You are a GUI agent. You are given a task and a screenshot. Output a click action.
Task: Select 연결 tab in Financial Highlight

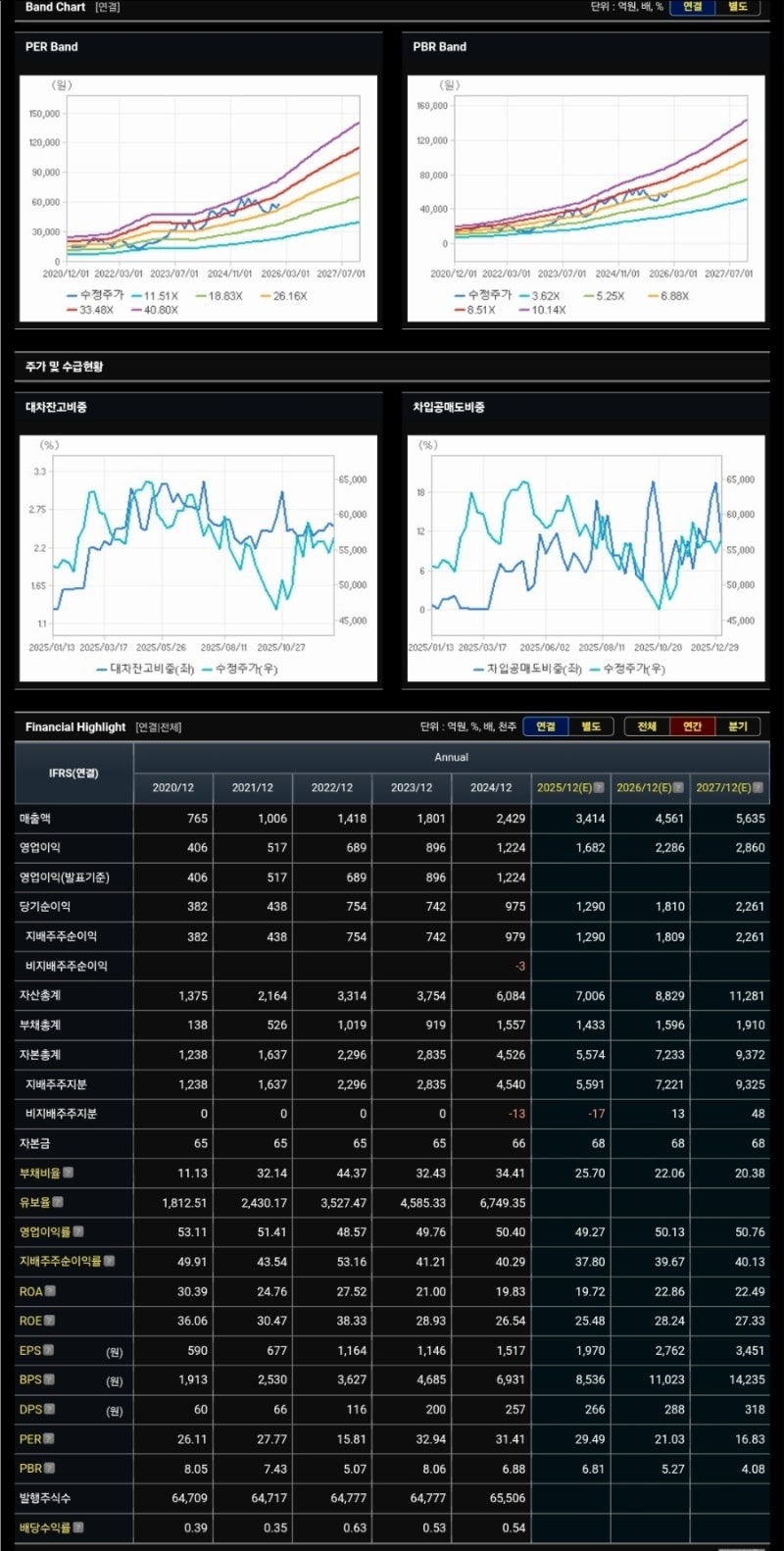point(546,726)
